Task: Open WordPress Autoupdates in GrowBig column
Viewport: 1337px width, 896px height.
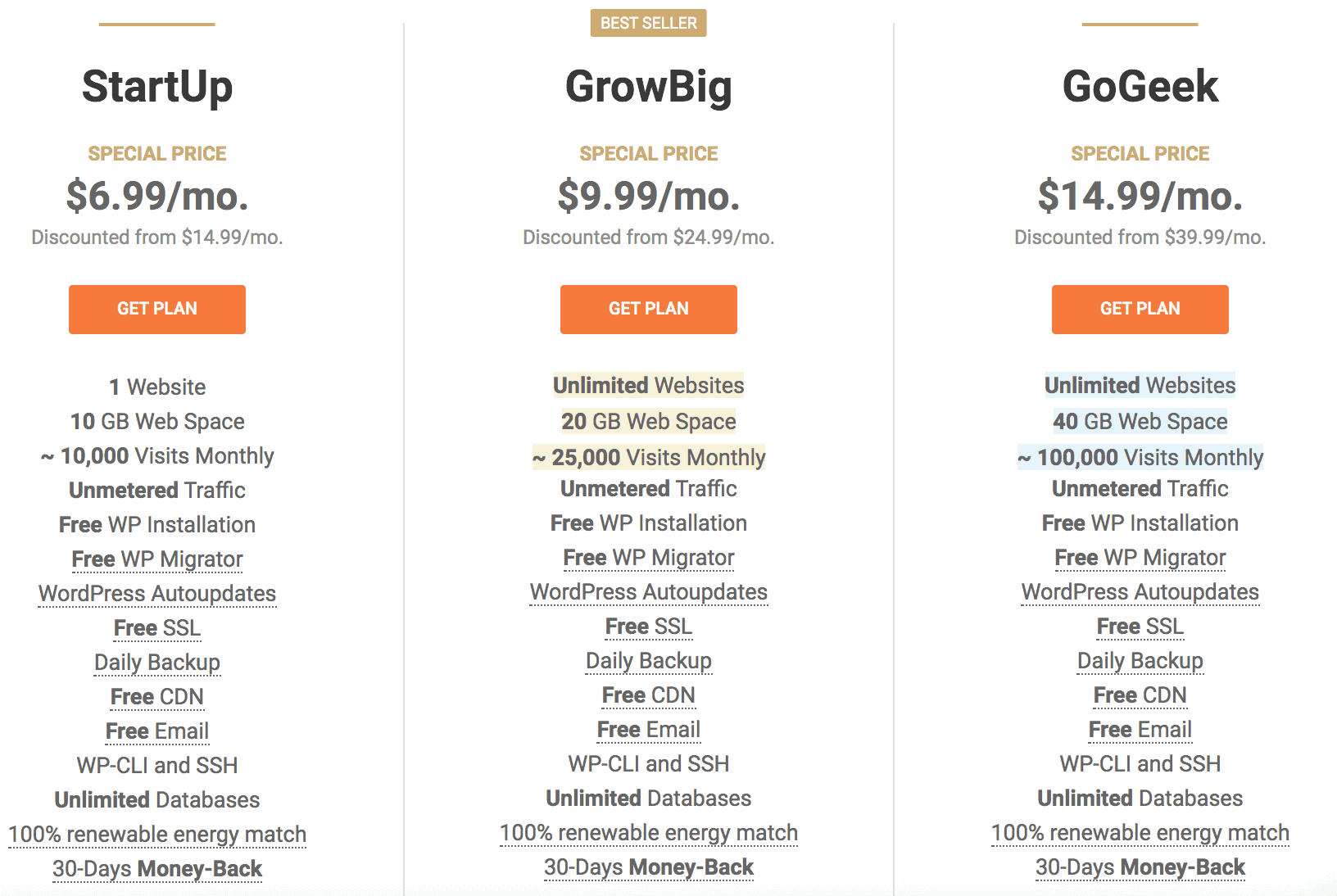Action: (x=649, y=592)
